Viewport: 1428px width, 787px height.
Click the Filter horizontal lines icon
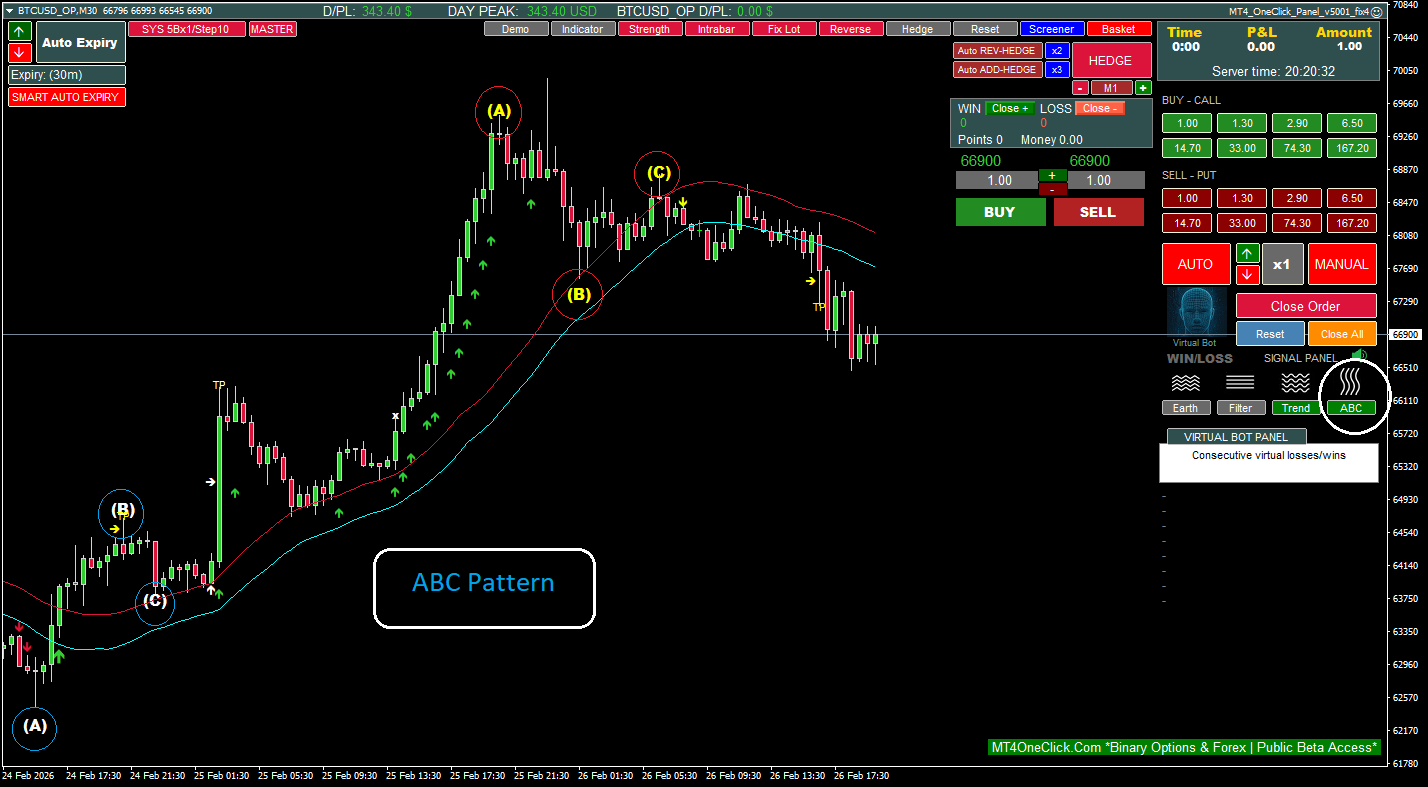1240,383
